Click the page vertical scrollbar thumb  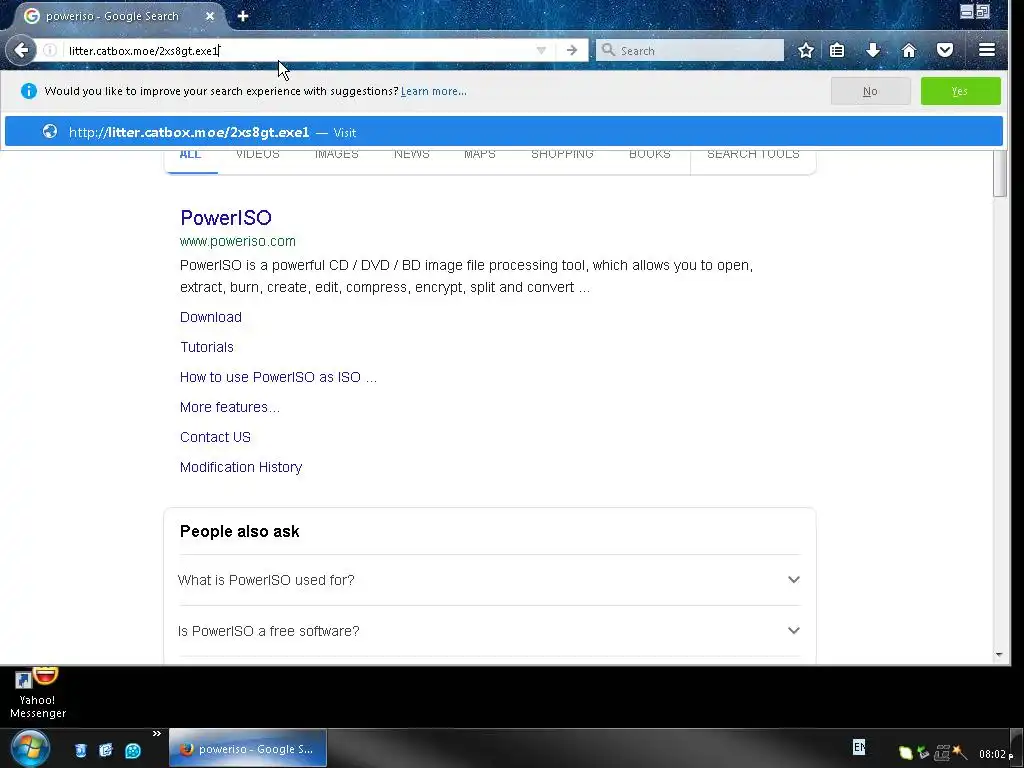[999, 173]
